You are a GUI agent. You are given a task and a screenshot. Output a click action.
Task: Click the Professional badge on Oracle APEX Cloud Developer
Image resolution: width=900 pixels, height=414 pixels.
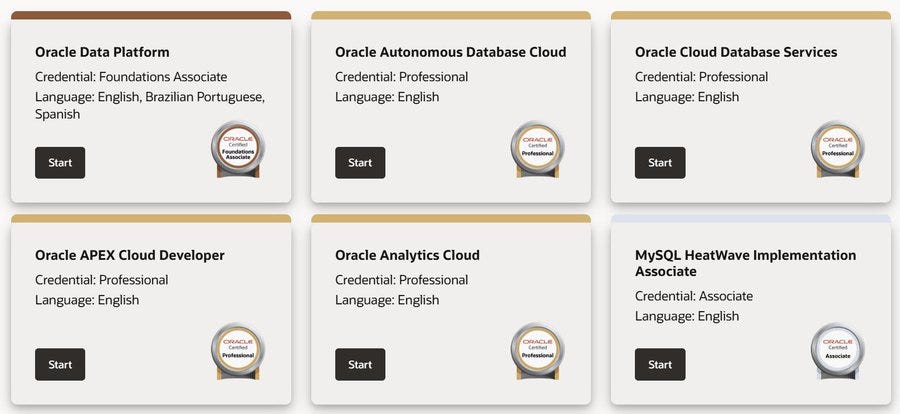point(238,351)
